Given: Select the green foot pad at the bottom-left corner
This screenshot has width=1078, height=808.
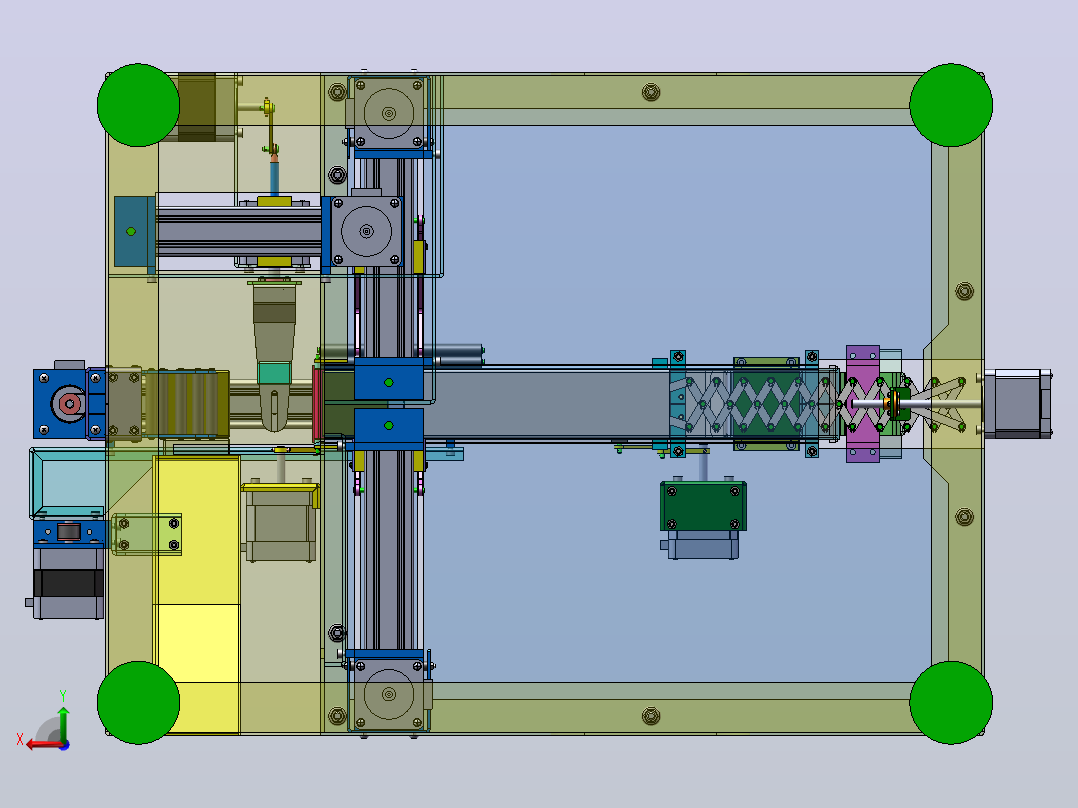Looking at the screenshot, I should tap(138, 703).
